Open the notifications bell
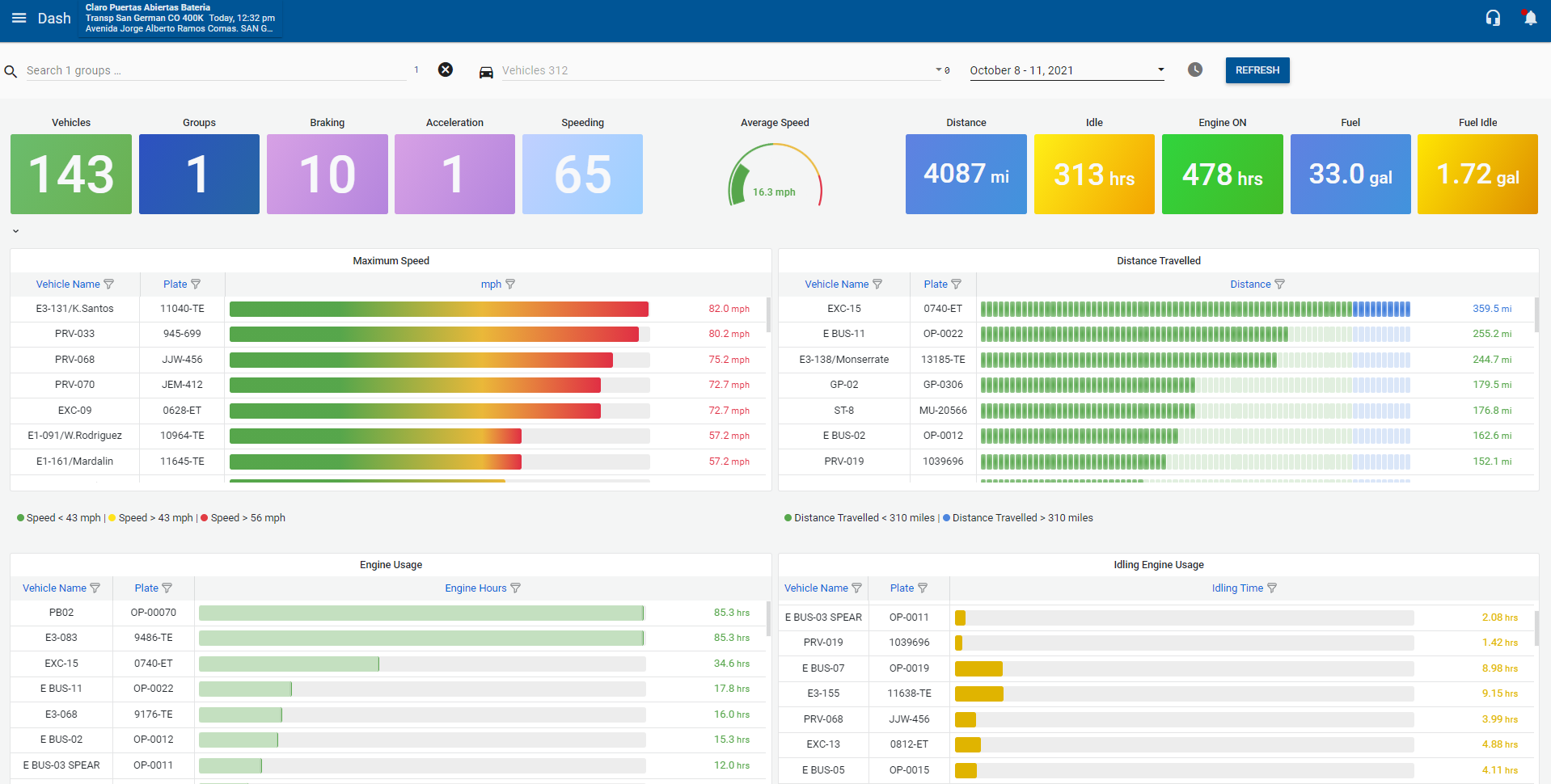 (1529, 17)
